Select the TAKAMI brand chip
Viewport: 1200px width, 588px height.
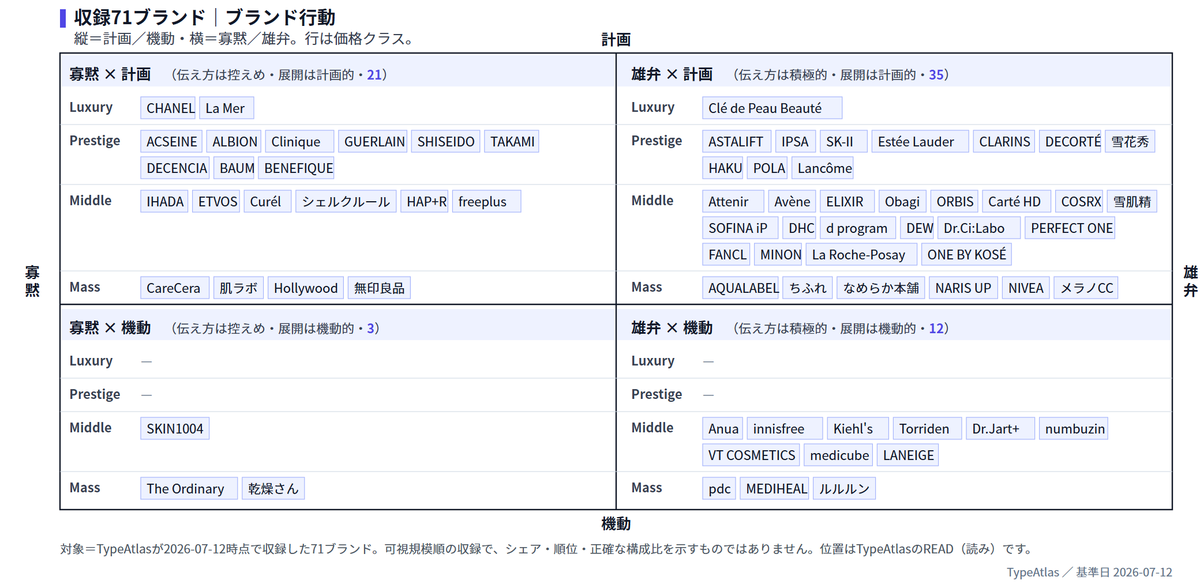513,142
